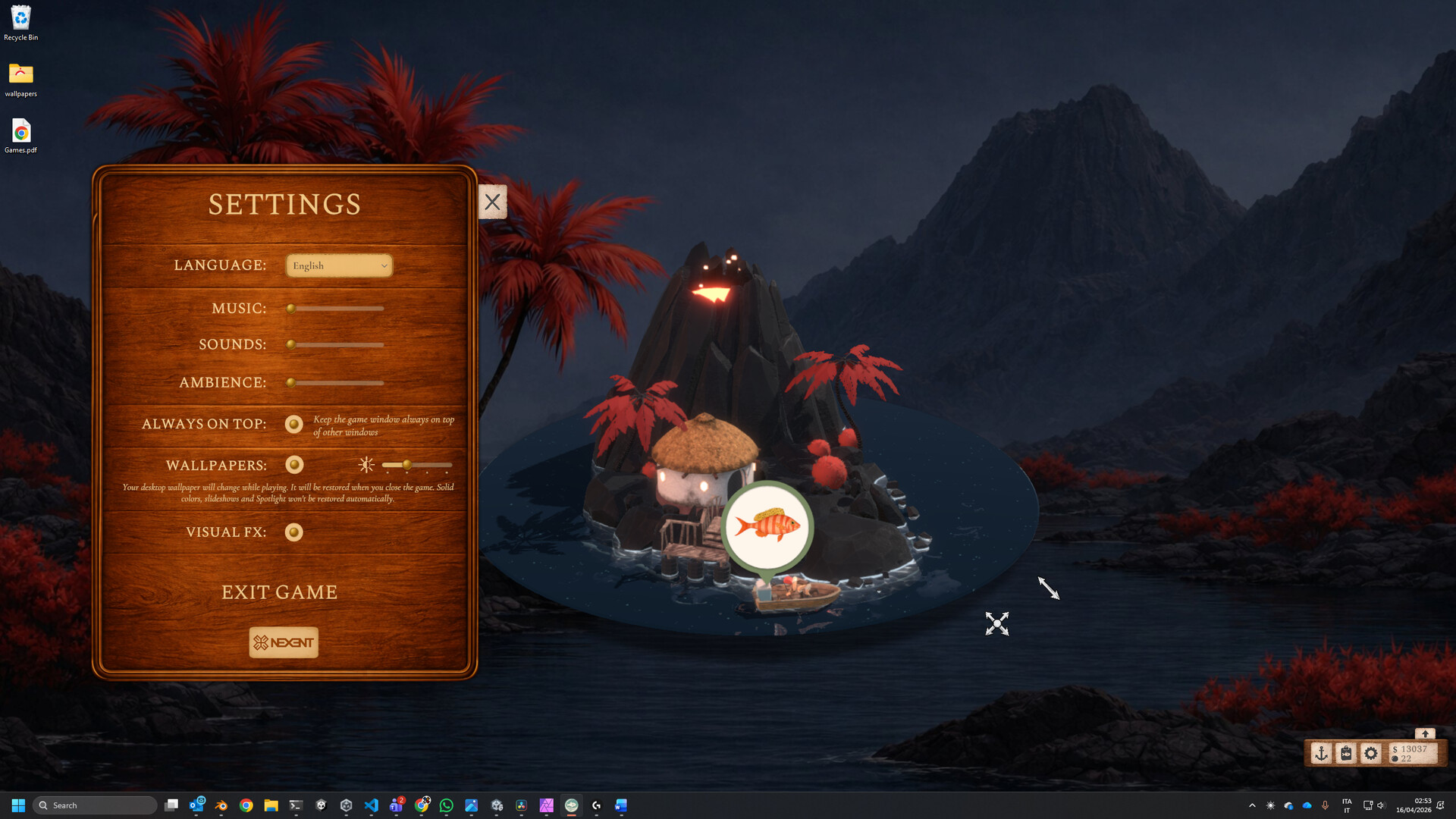1456x819 pixels.
Task: Click the Nexent logo button
Action: pyautogui.click(x=284, y=642)
